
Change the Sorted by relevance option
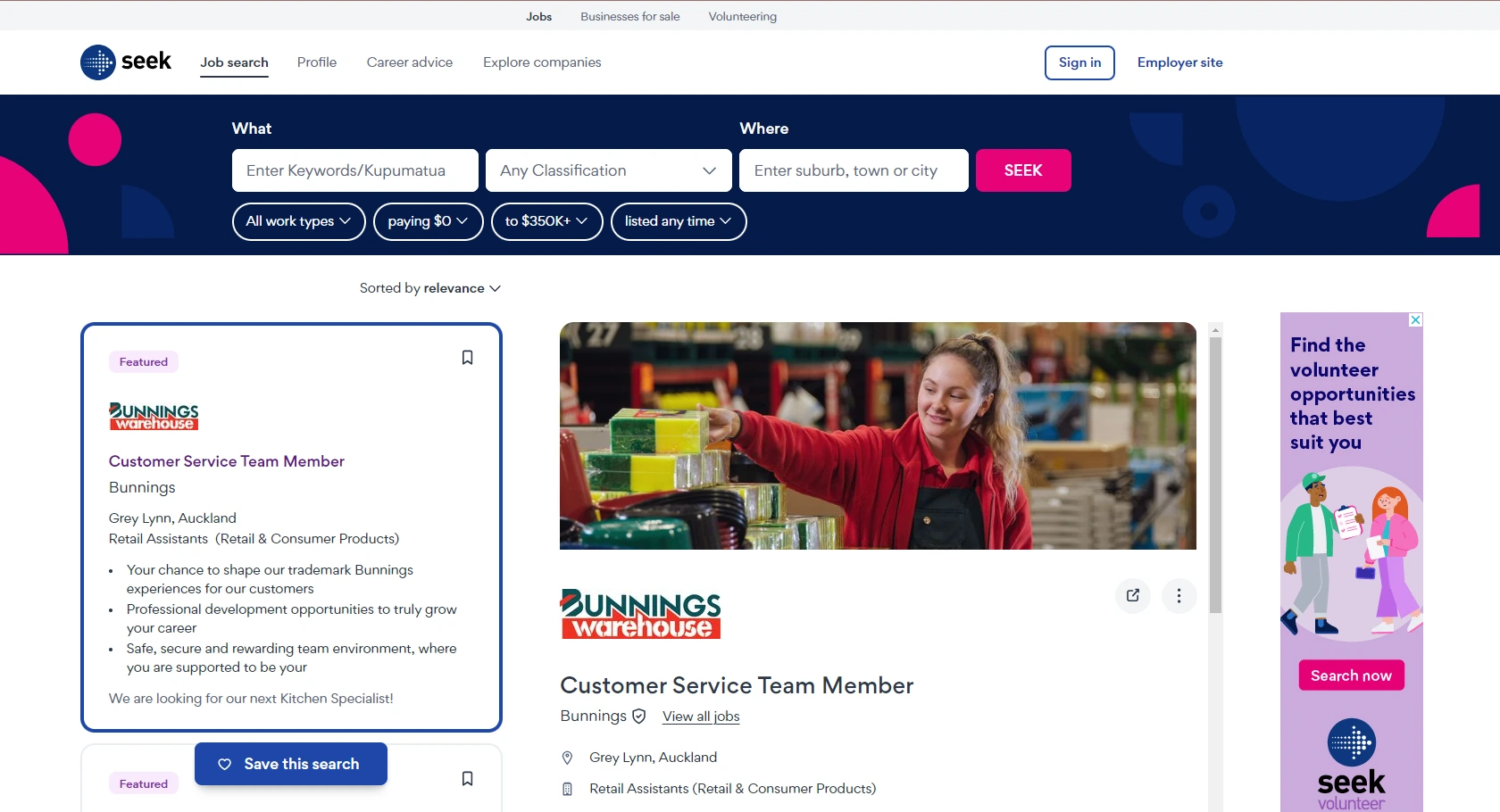430,288
